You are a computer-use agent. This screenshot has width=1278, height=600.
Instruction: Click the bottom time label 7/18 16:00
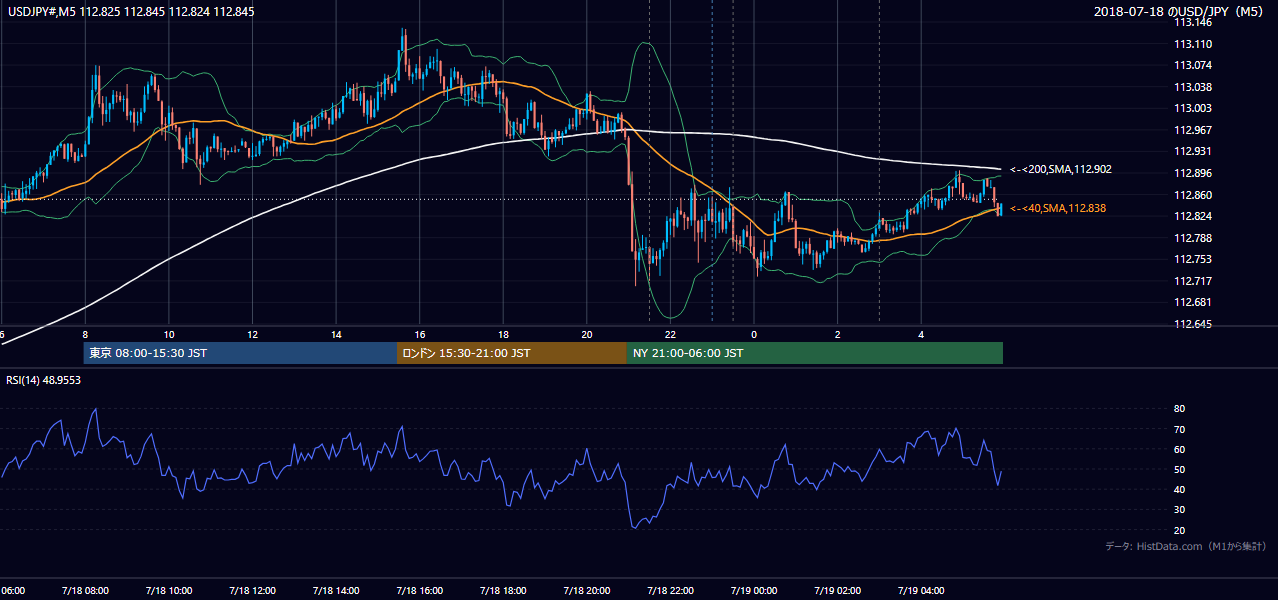click(x=419, y=590)
